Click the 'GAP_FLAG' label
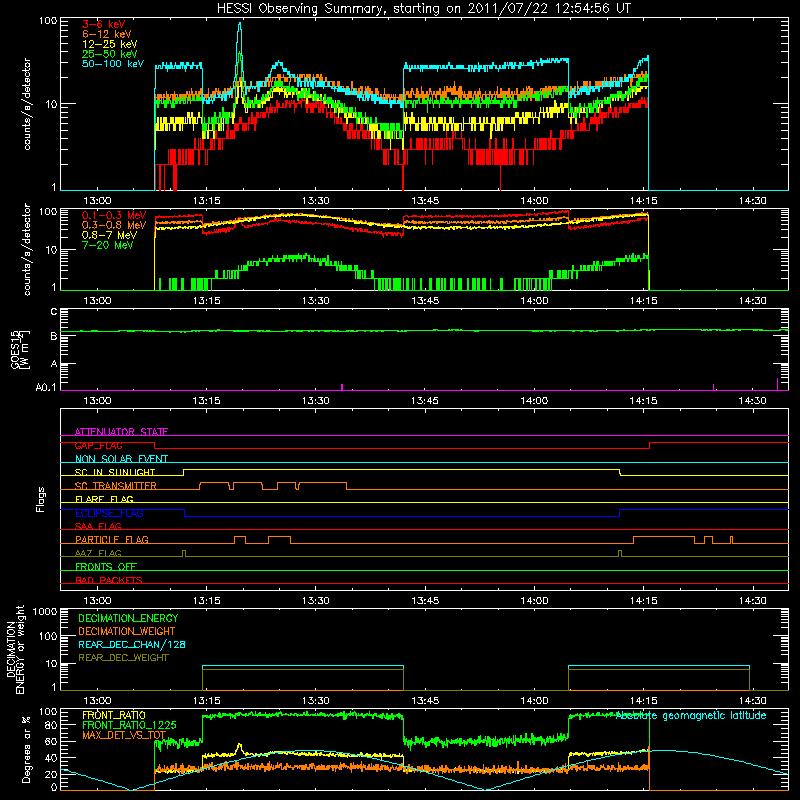Image resolution: width=800 pixels, height=800 pixels. coord(98,445)
